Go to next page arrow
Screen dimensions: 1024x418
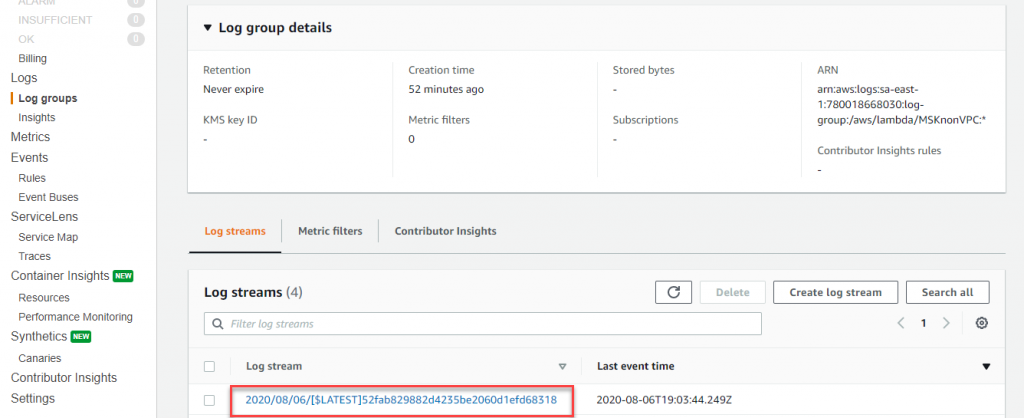pyautogui.click(x=946, y=323)
